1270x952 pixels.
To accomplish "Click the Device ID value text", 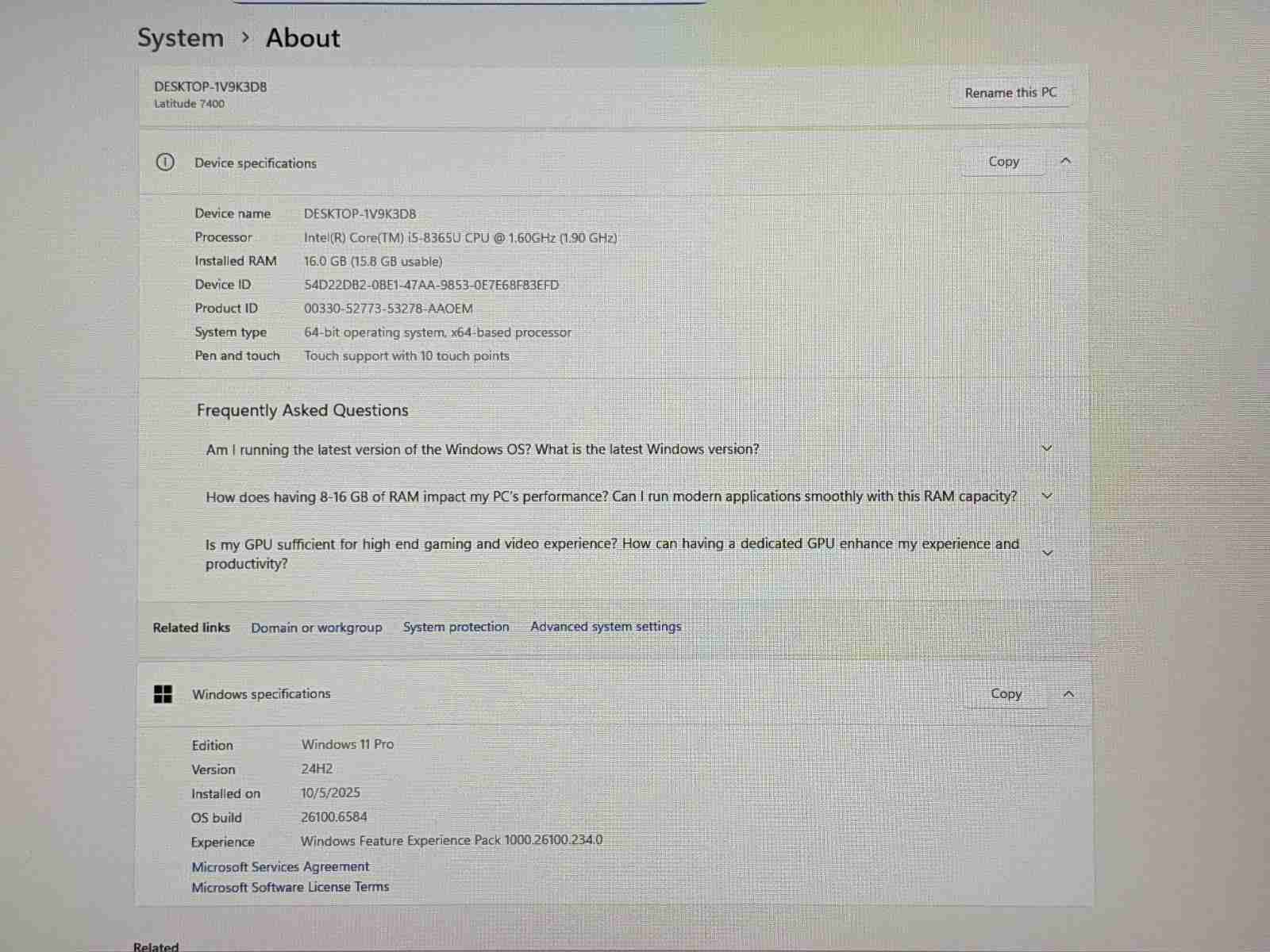I will tap(431, 285).
